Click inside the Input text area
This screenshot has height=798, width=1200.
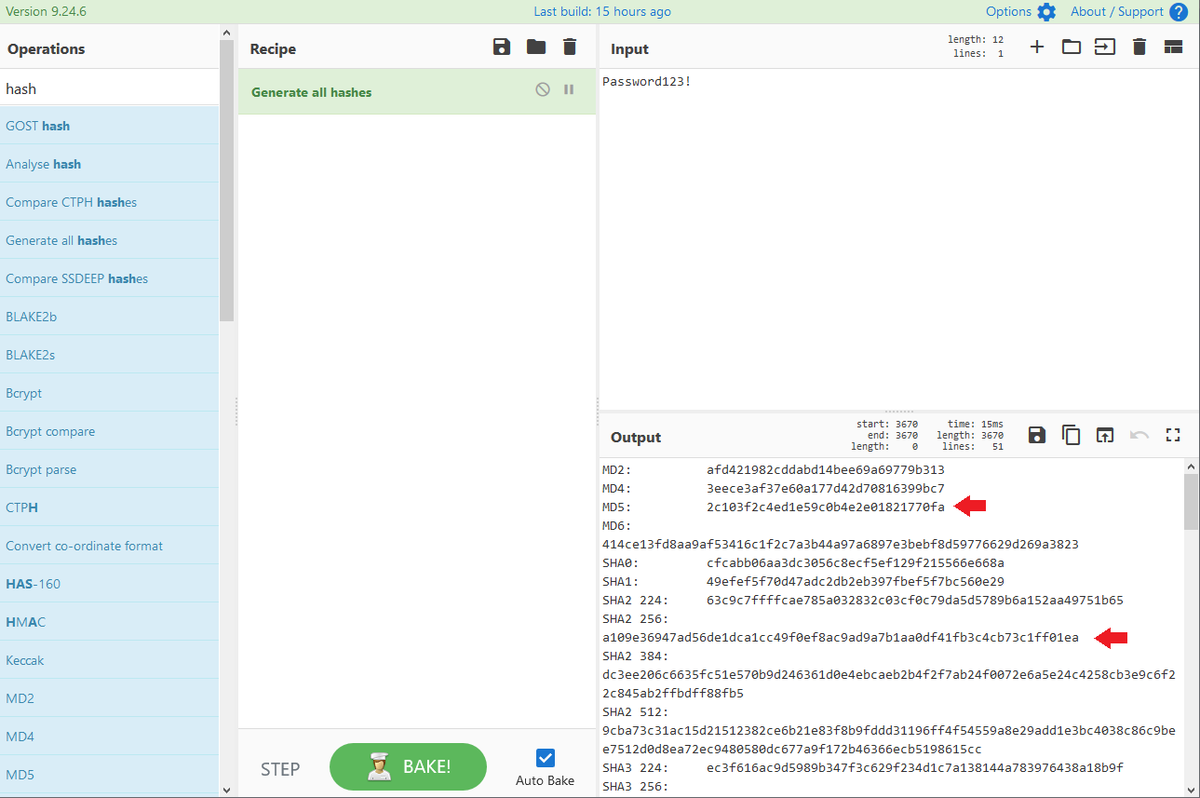898,240
